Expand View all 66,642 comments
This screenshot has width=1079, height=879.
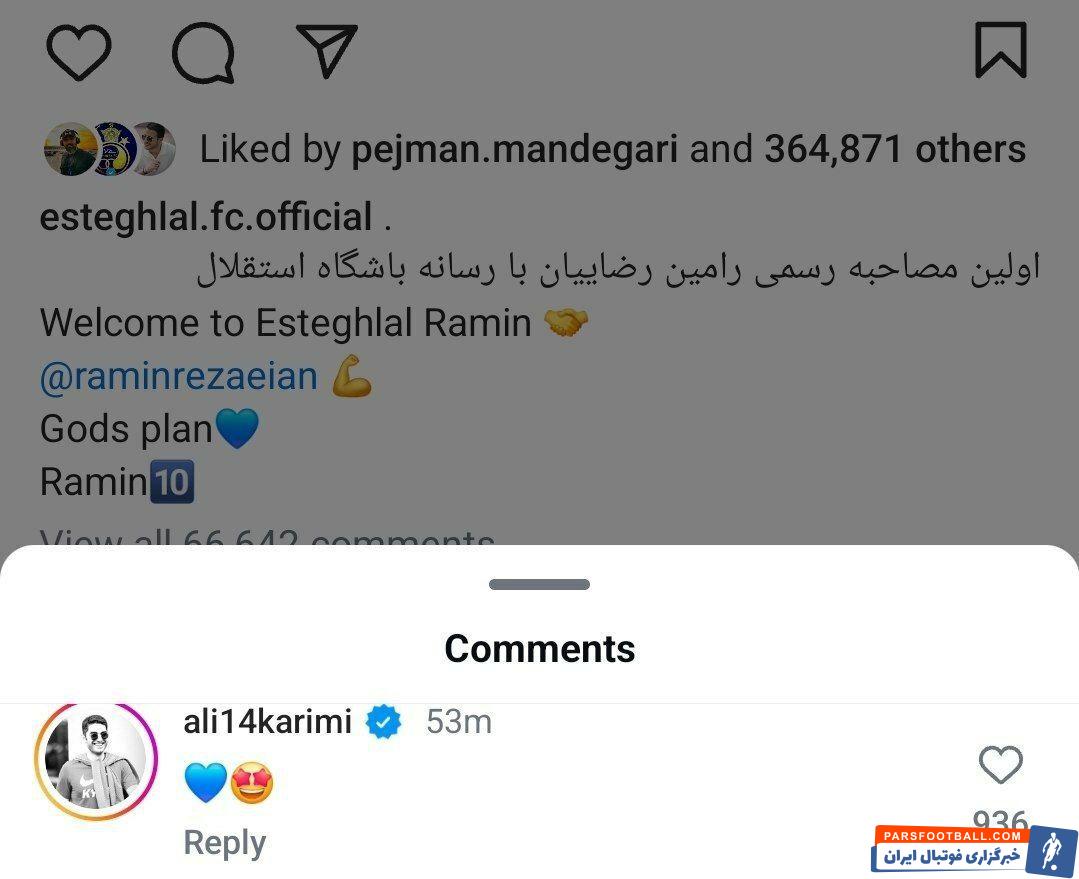click(x=267, y=536)
